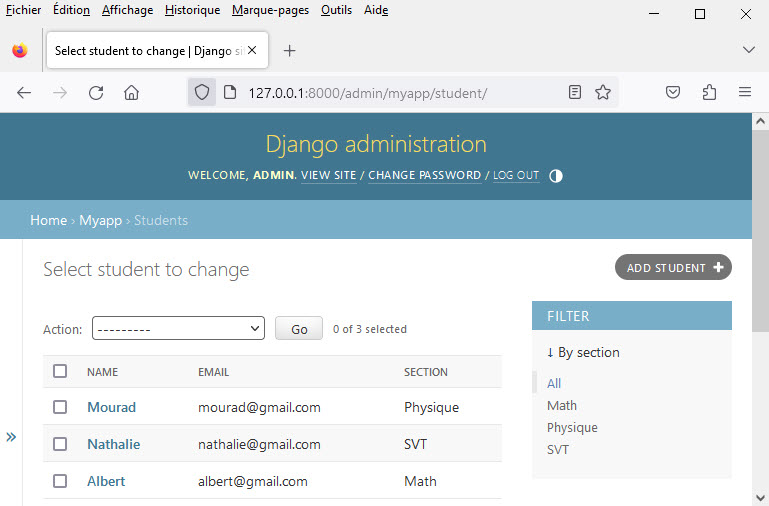Image resolution: width=769 pixels, height=506 pixels.
Task: Click the albert@gmail.com email cell
Action: coord(253,481)
